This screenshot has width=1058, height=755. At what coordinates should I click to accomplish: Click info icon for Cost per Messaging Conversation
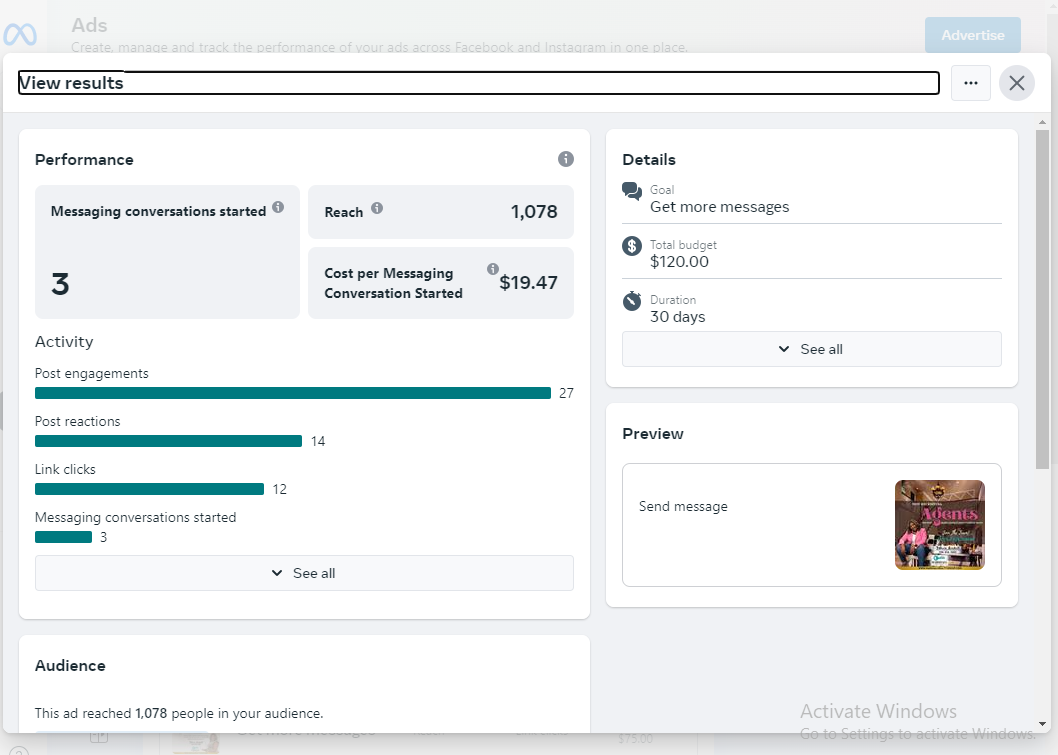[493, 269]
